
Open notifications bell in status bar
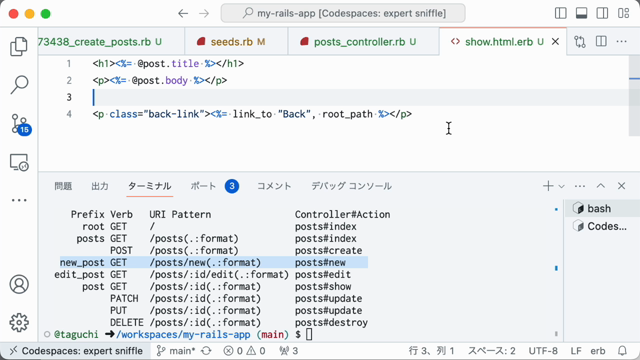(622, 351)
